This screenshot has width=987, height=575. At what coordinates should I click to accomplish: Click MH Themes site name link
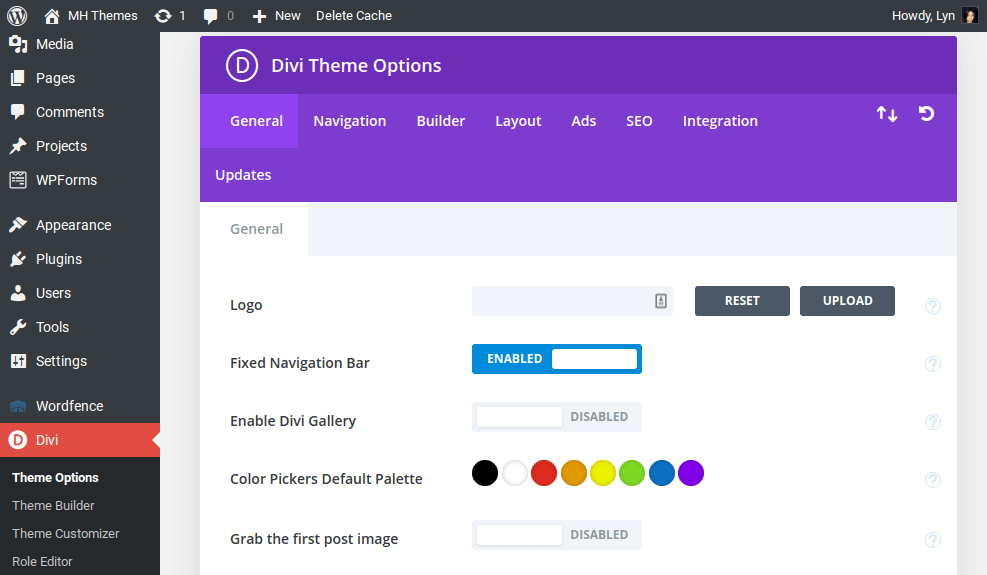(103, 16)
